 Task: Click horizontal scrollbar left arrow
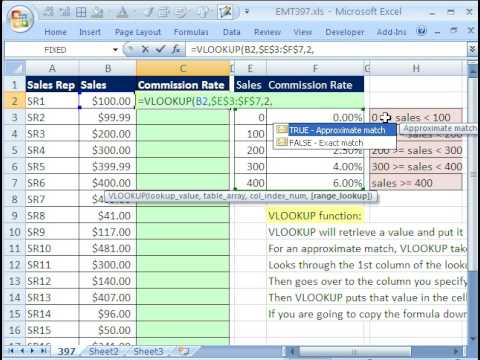click(292, 351)
